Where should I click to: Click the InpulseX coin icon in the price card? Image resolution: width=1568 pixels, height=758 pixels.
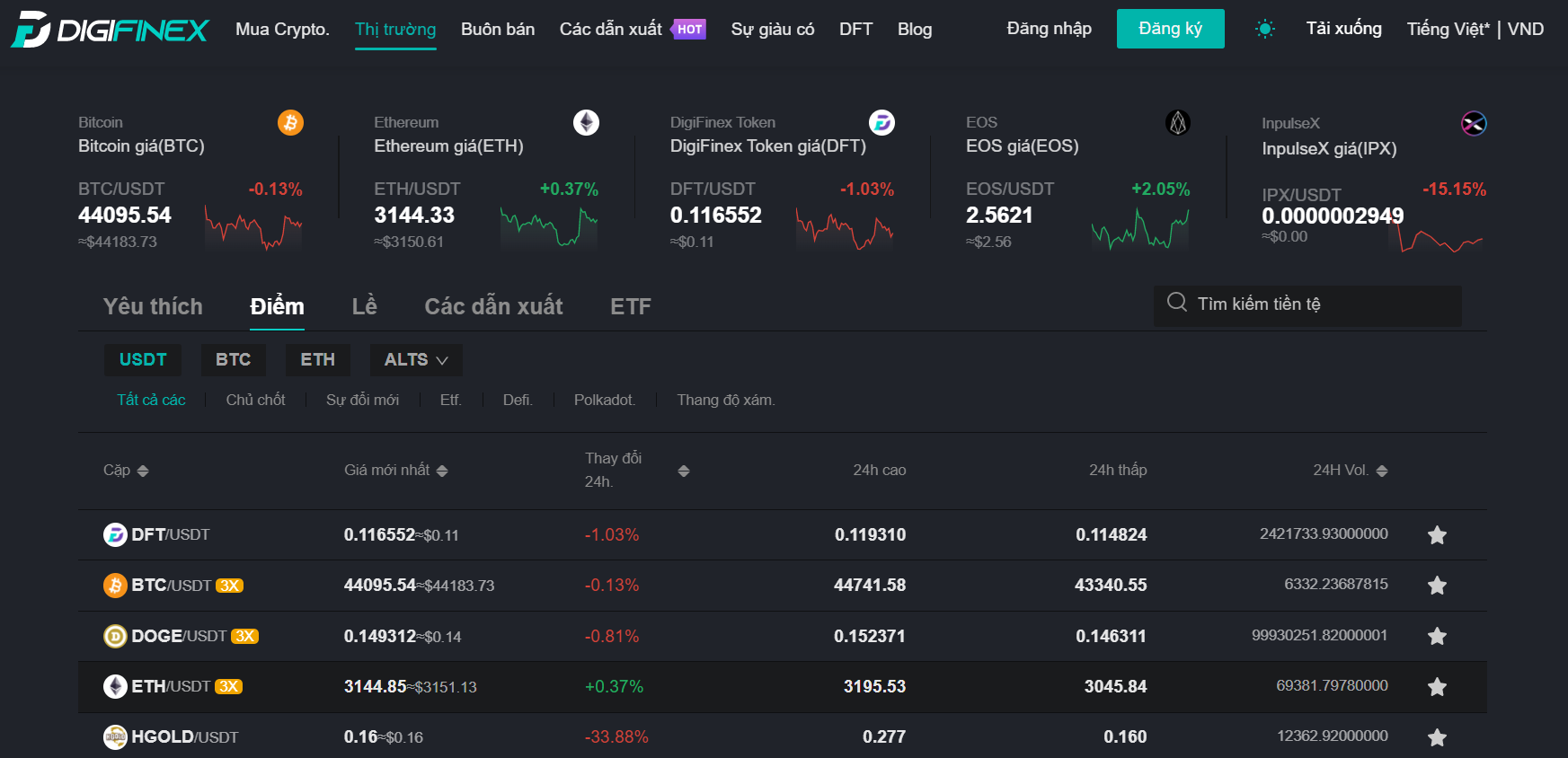1474,123
